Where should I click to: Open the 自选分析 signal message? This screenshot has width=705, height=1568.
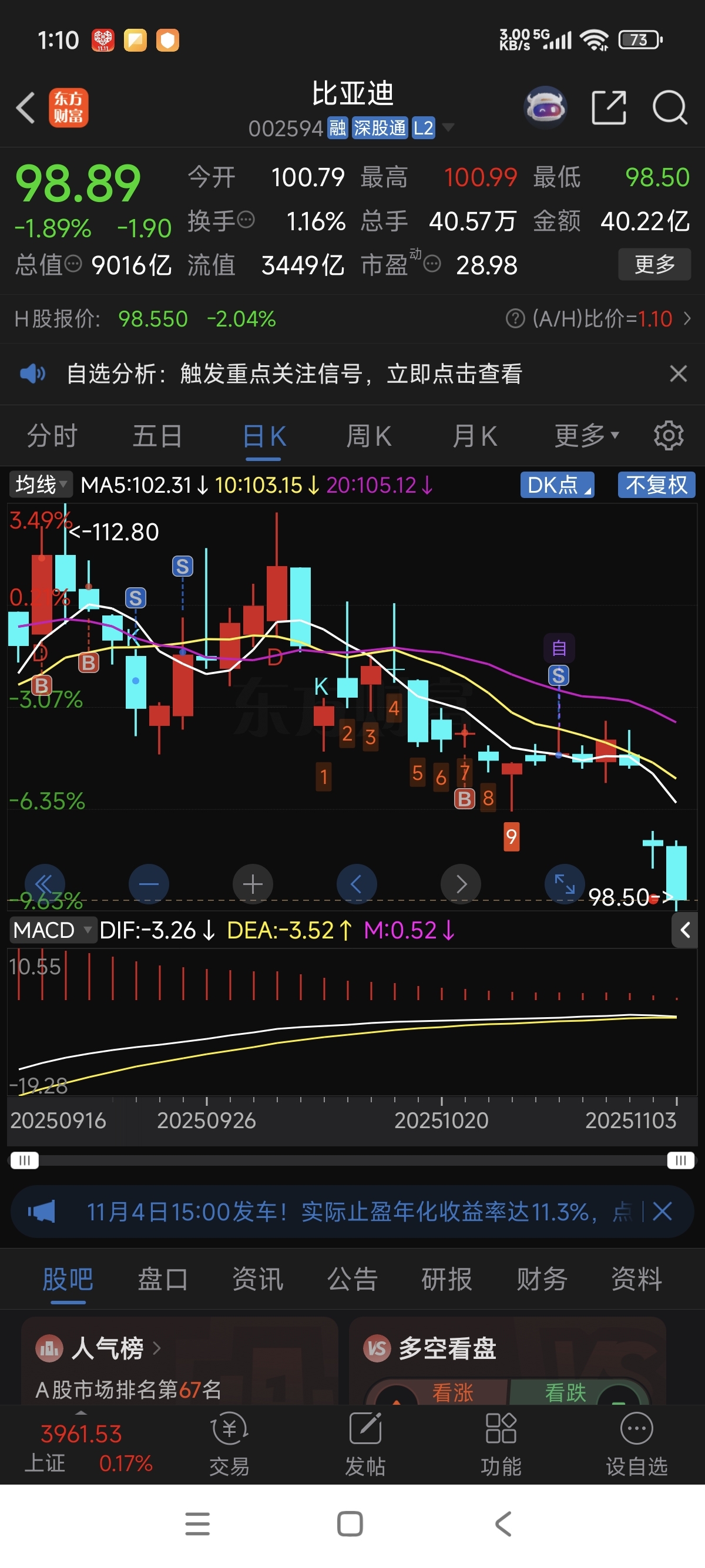point(294,373)
